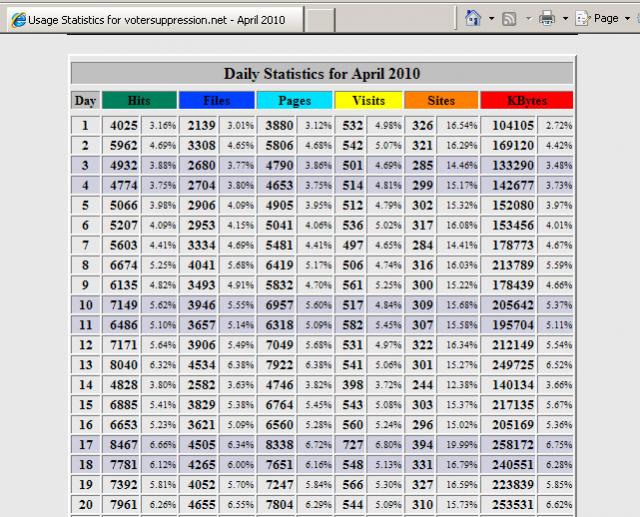Expand the Home button dropdown arrow

click(490, 19)
